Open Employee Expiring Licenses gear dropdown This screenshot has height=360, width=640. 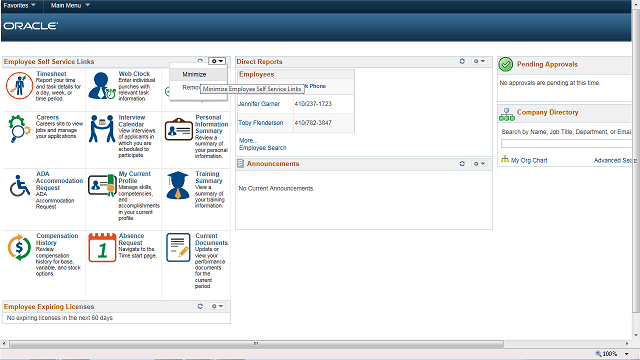click(x=217, y=306)
